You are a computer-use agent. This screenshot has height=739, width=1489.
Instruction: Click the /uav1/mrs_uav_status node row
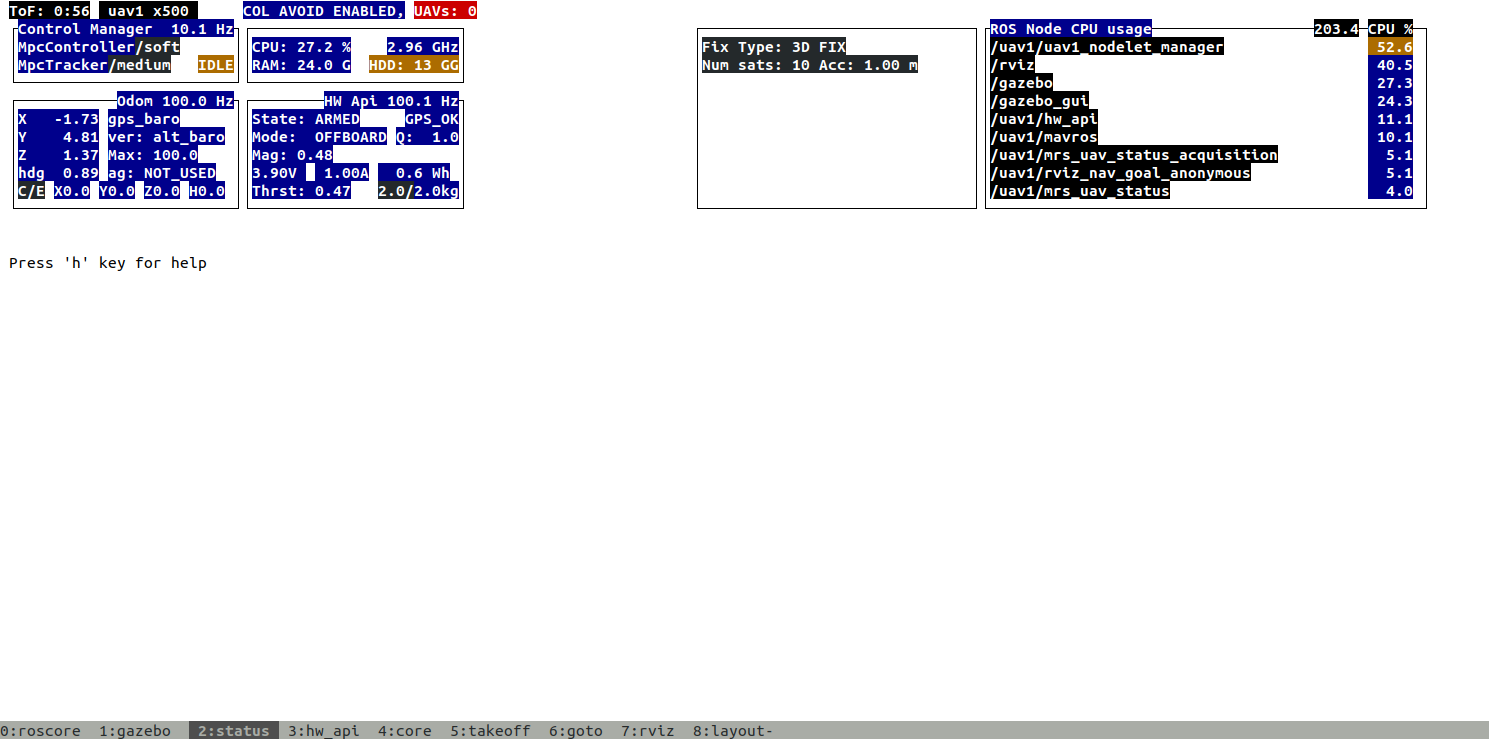click(x=1080, y=191)
